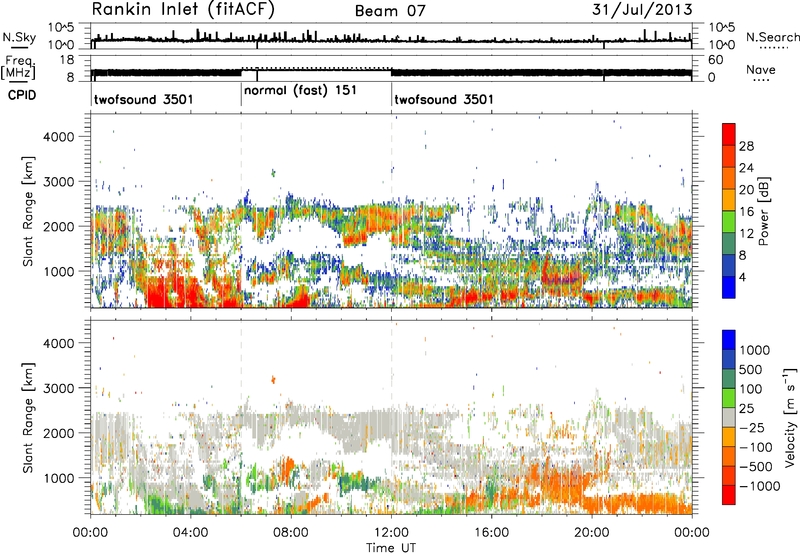The image size is (800, 554).
Task: Pick the red bottom segment of Velocity colorbar
Action: point(729,494)
